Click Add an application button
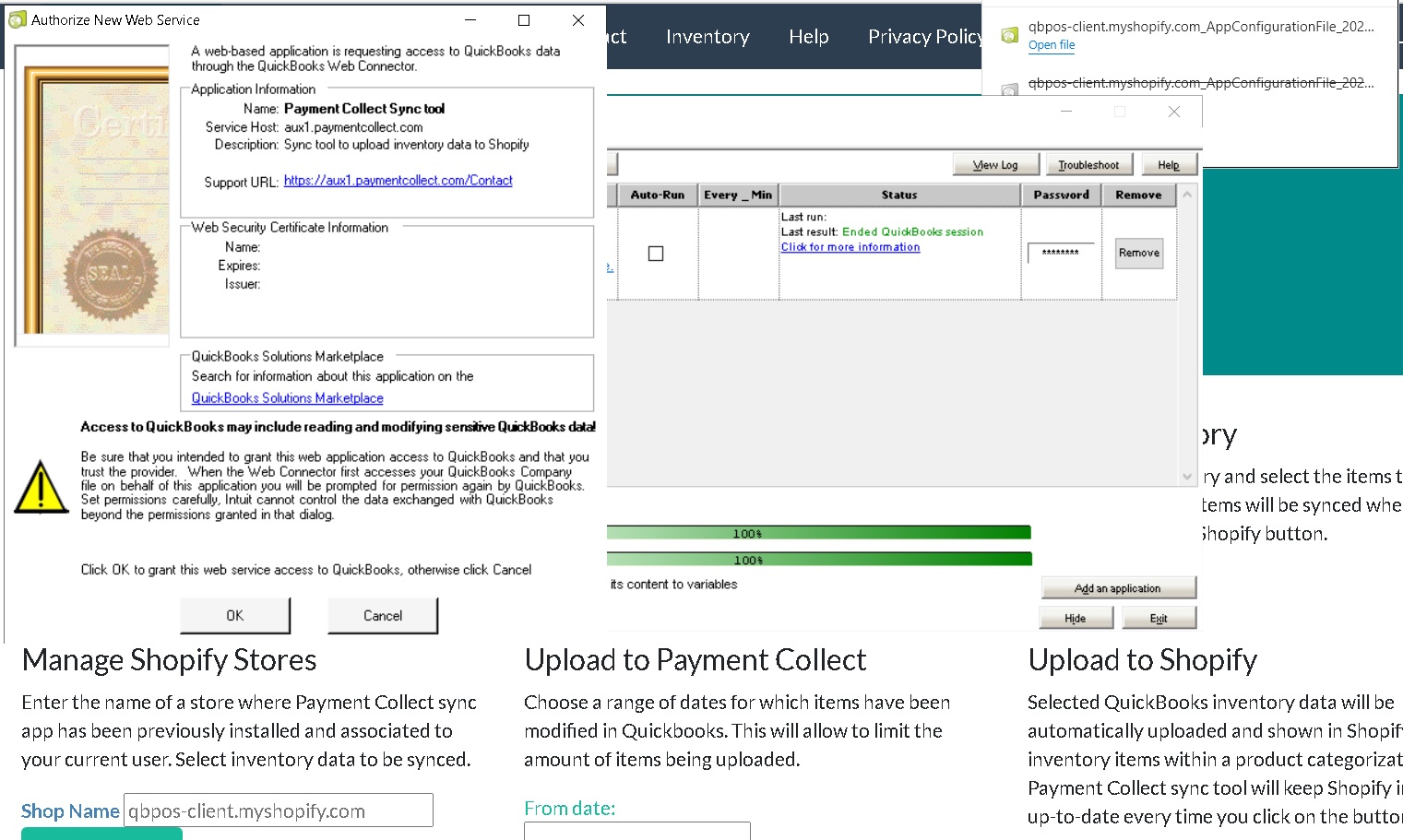 click(x=1118, y=588)
